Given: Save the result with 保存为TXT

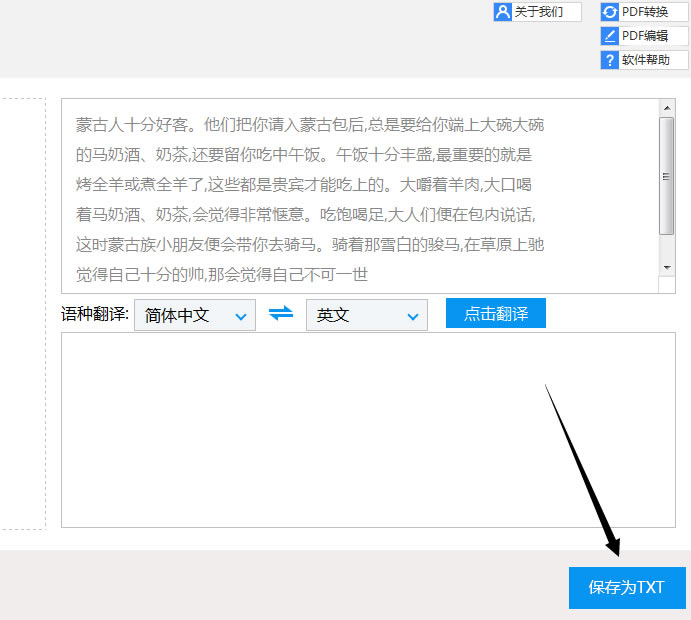Looking at the screenshot, I should click(x=627, y=588).
